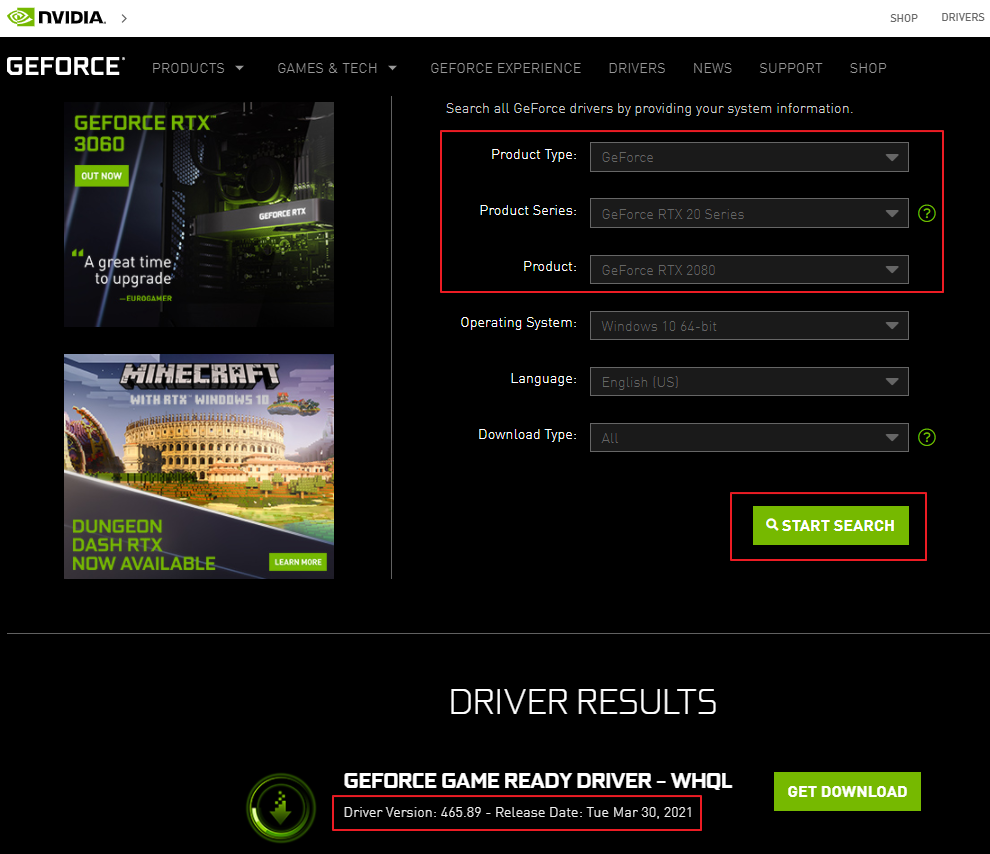Screen dimensions: 990x854
Task: Click the chevron next to NVIDIA logo
Action: coord(124,18)
